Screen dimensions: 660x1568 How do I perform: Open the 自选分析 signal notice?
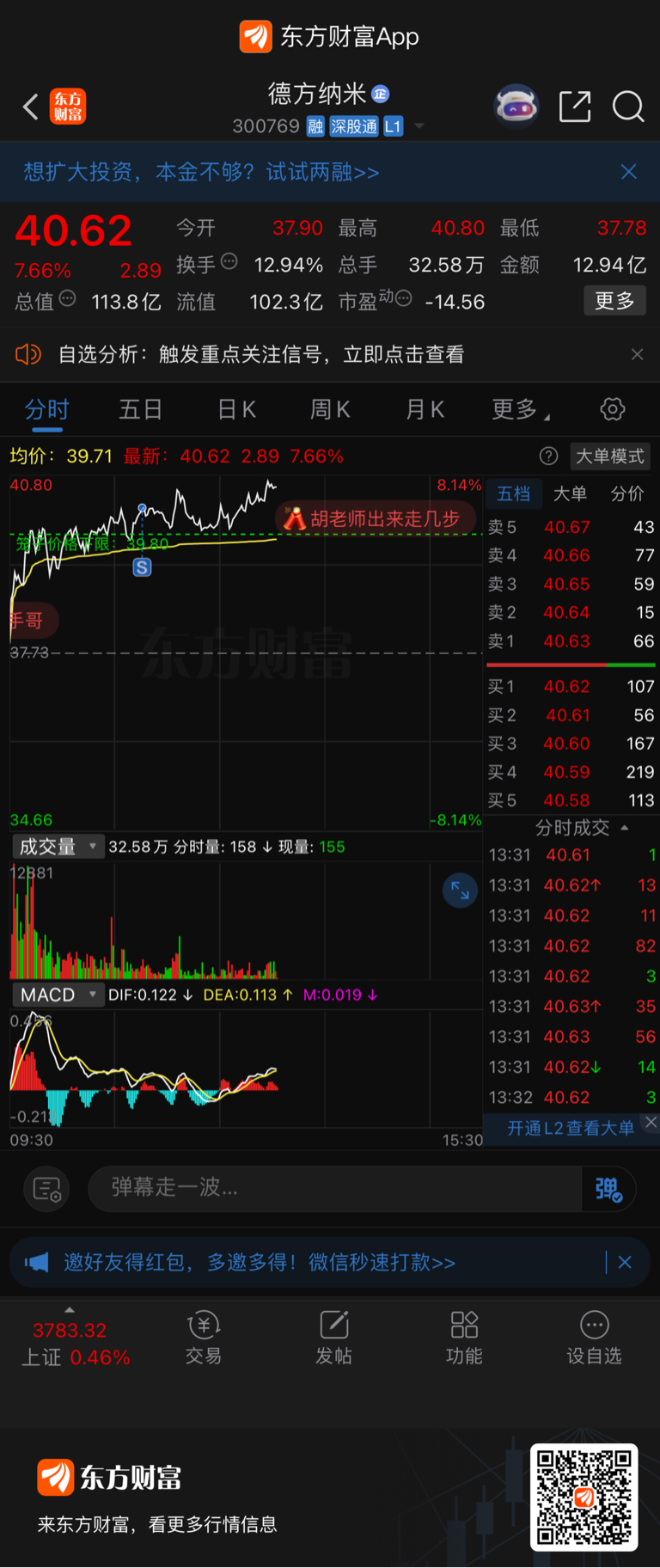(x=261, y=354)
